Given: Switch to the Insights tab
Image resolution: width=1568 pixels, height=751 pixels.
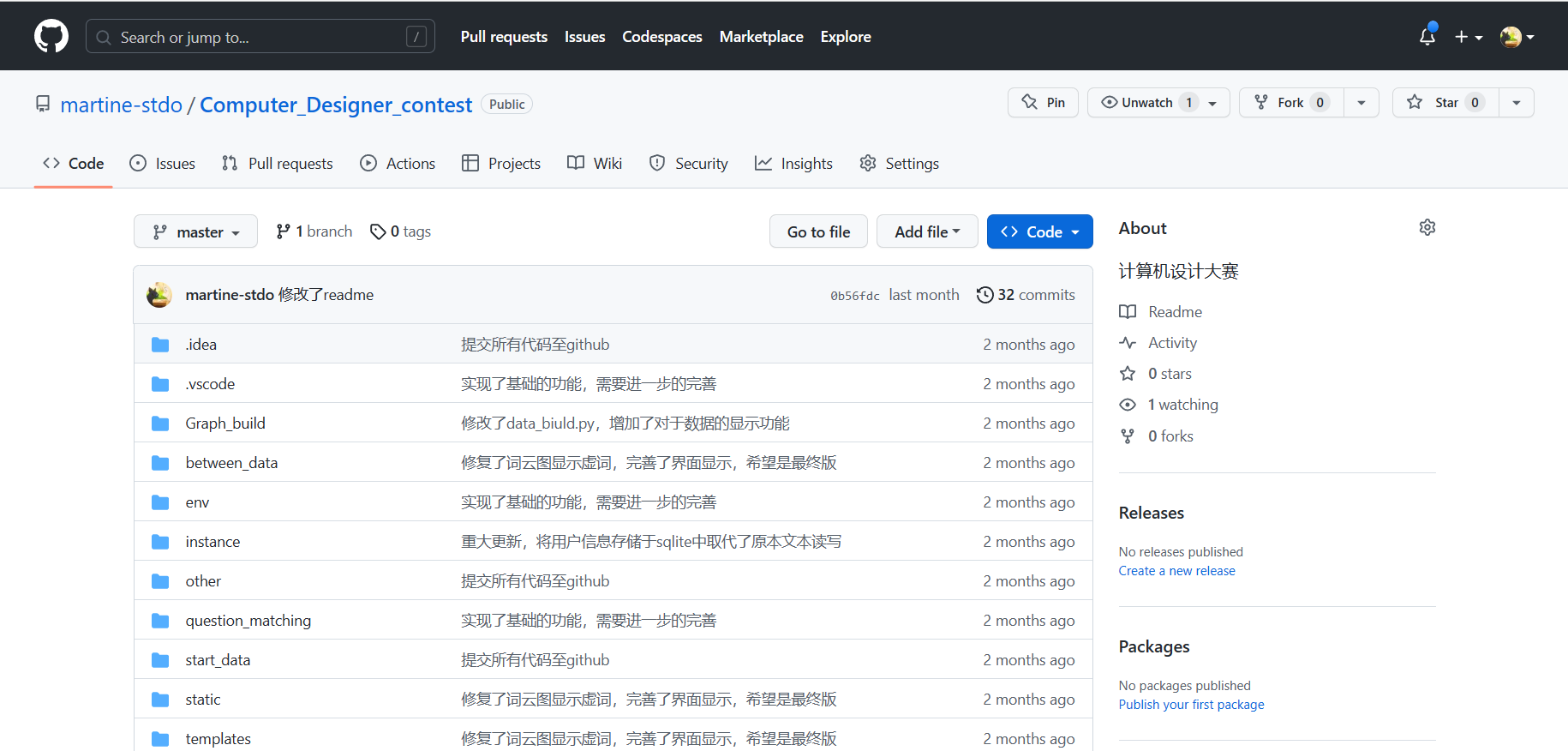Looking at the screenshot, I should click(x=793, y=163).
